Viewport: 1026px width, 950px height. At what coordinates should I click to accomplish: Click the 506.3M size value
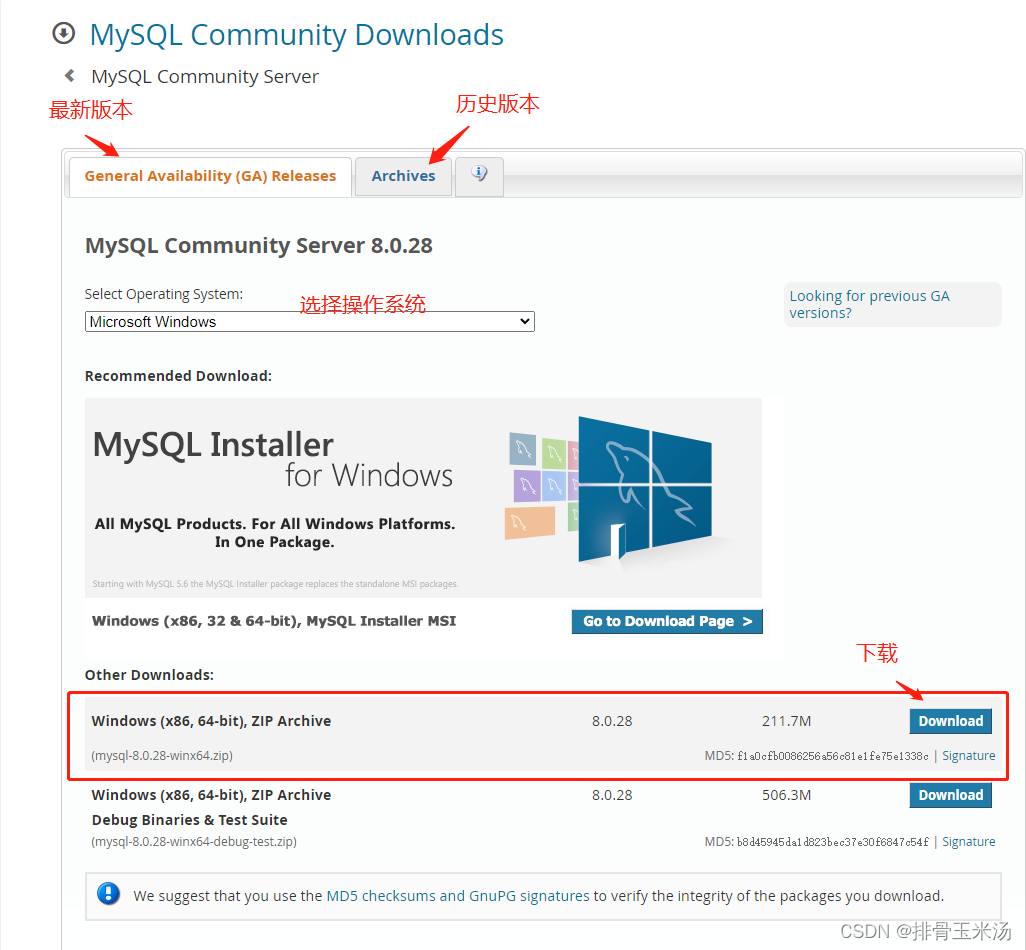tap(786, 795)
